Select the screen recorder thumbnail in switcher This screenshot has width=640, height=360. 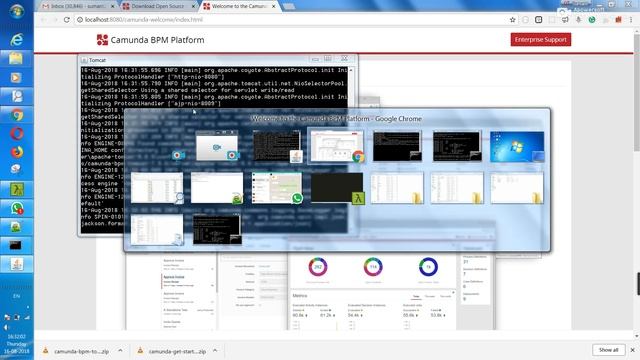point(217,146)
